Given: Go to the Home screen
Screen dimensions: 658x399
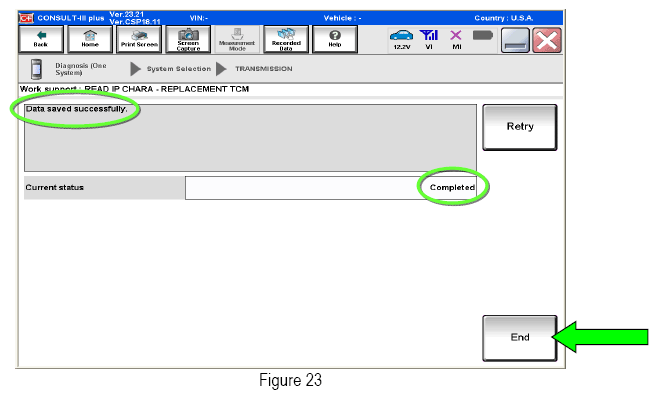Looking at the screenshot, I should point(90,39).
